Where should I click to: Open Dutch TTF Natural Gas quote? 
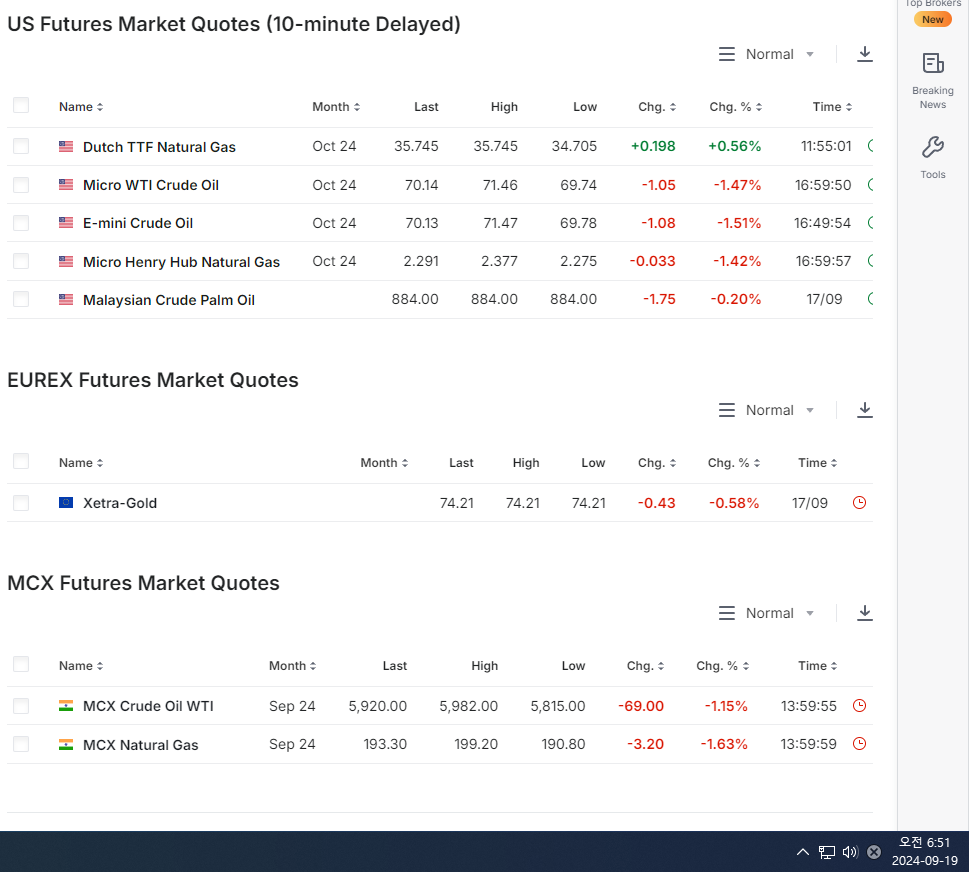pyautogui.click(x=159, y=147)
